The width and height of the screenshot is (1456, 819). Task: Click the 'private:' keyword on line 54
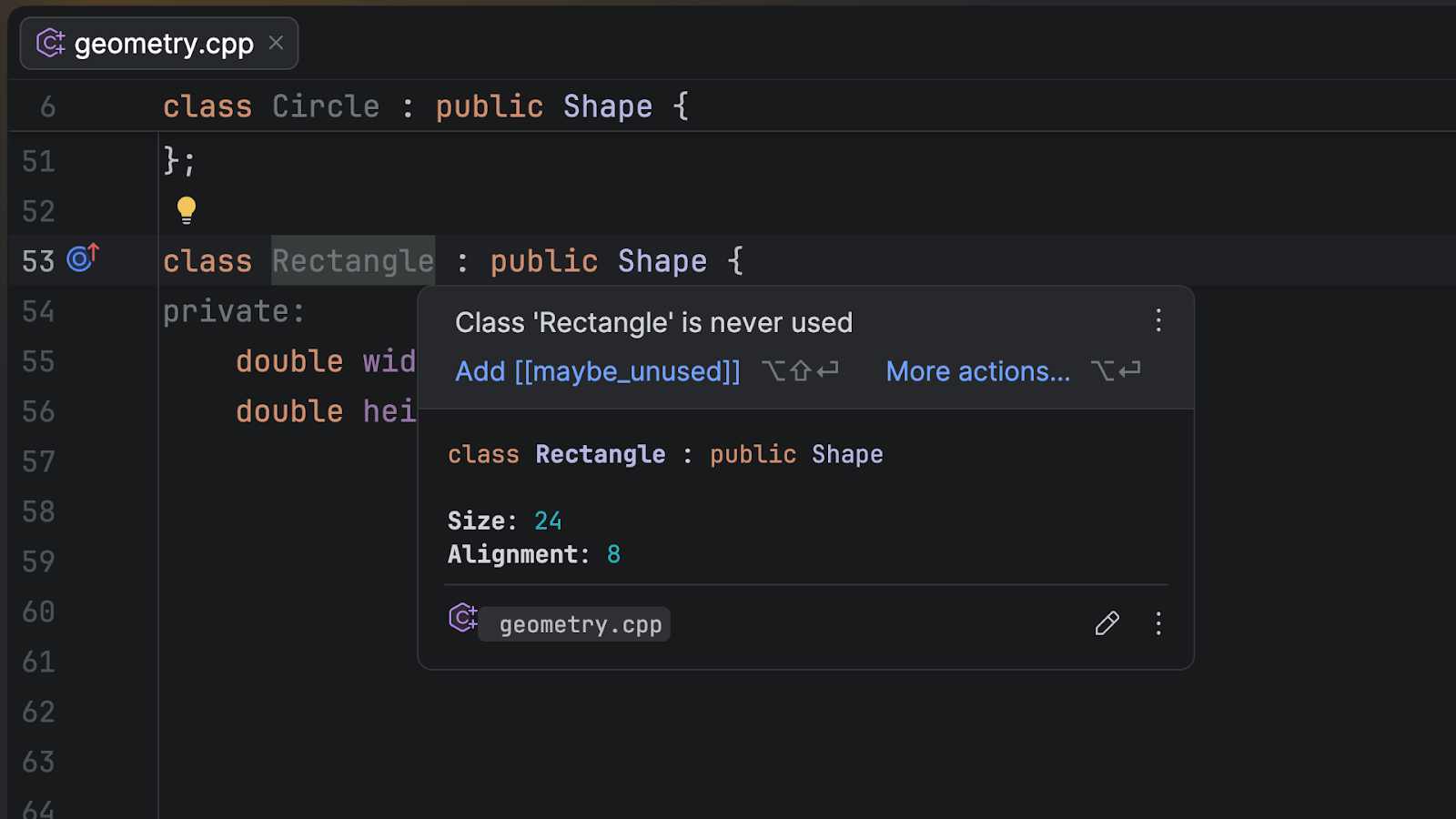(234, 311)
